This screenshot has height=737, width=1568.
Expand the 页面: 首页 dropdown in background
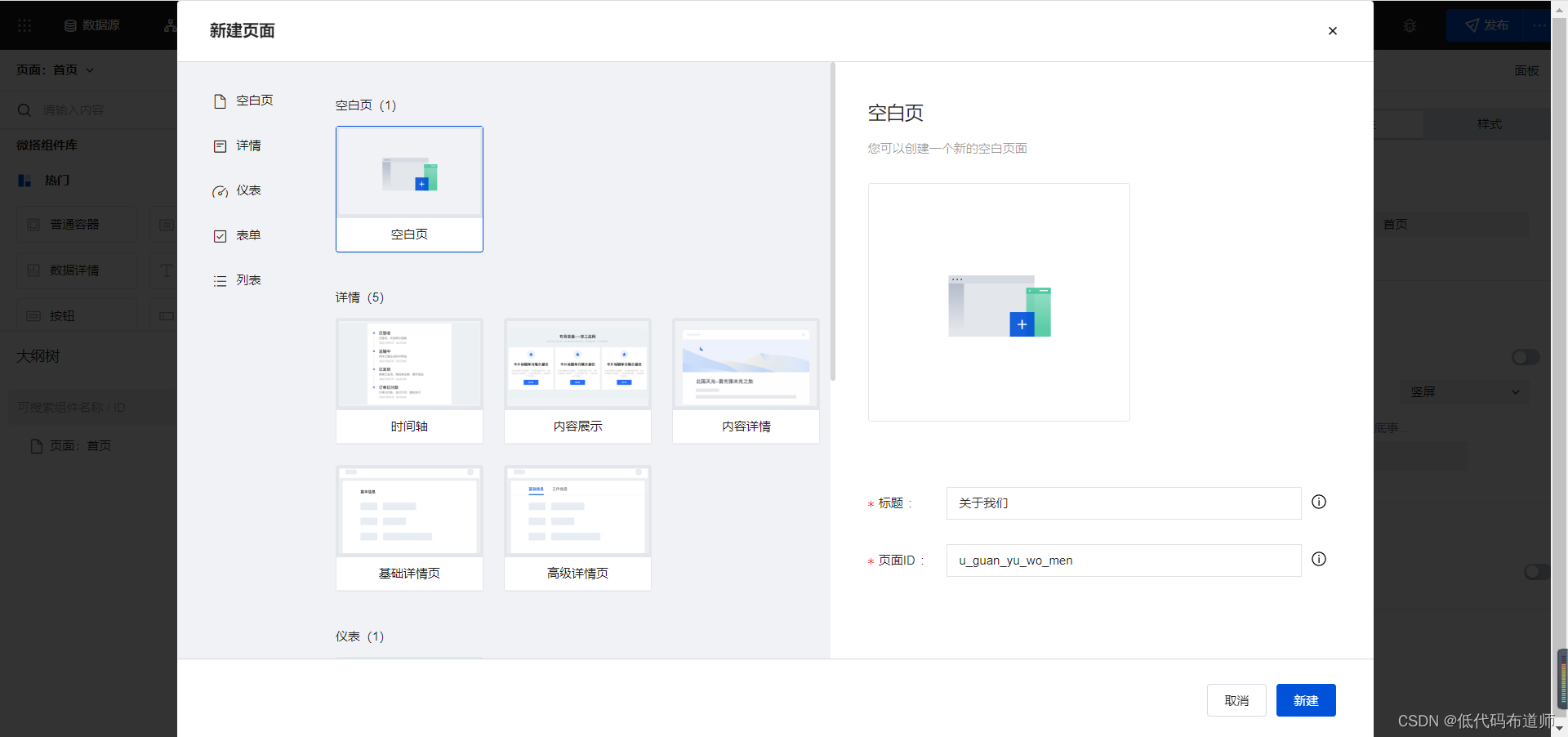pos(55,70)
